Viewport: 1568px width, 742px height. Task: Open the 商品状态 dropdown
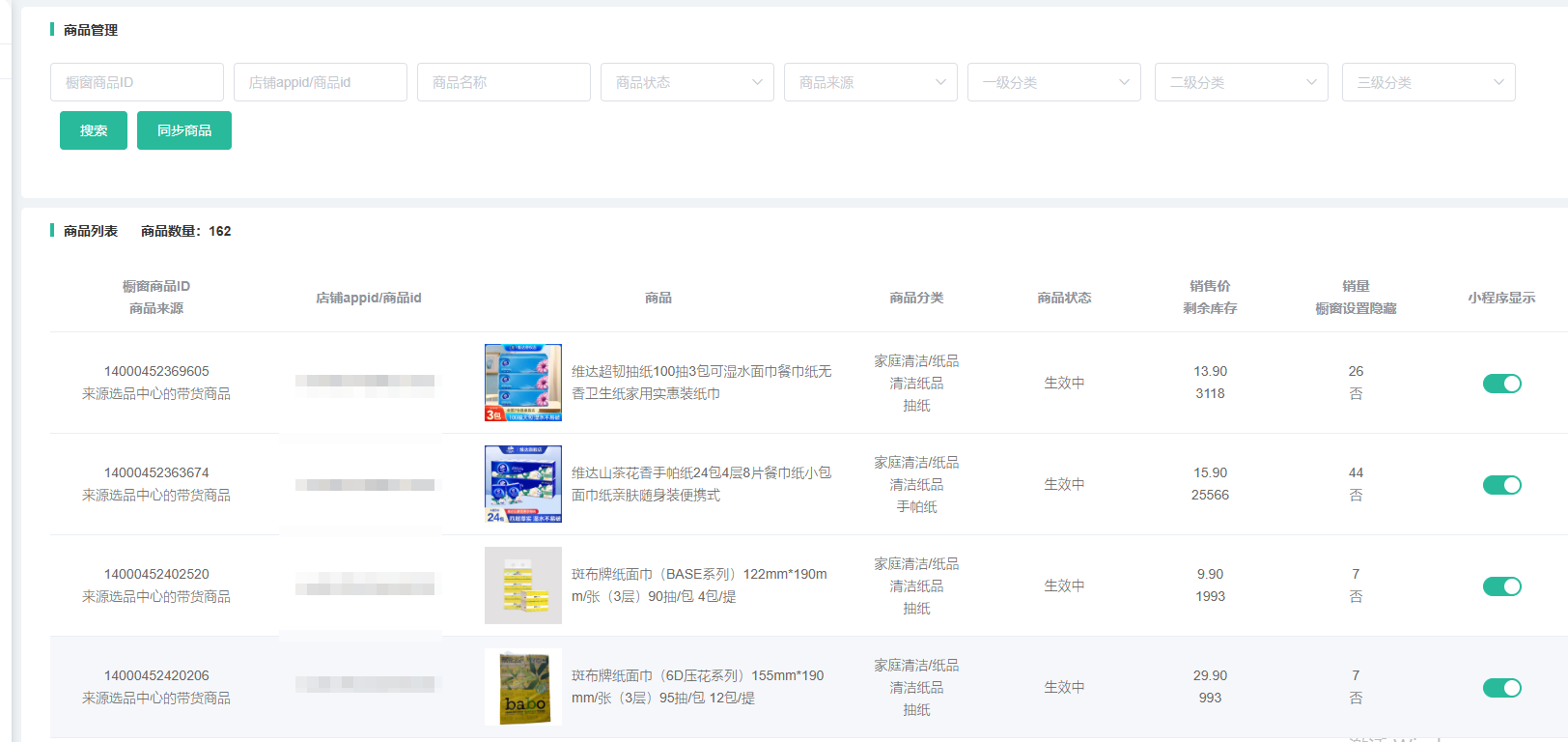(x=686, y=82)
